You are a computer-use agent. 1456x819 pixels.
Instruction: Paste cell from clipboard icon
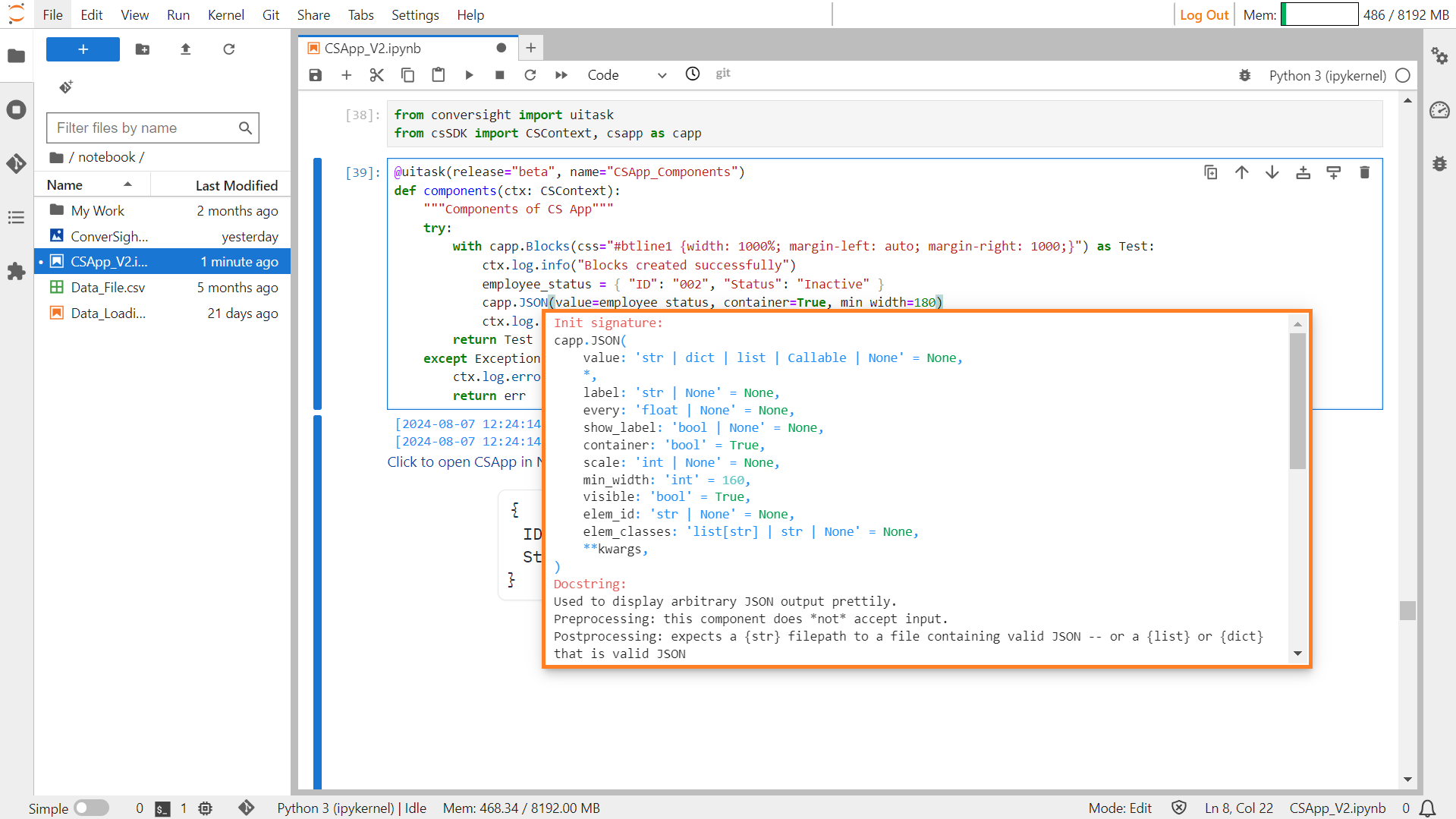point(439,75)
